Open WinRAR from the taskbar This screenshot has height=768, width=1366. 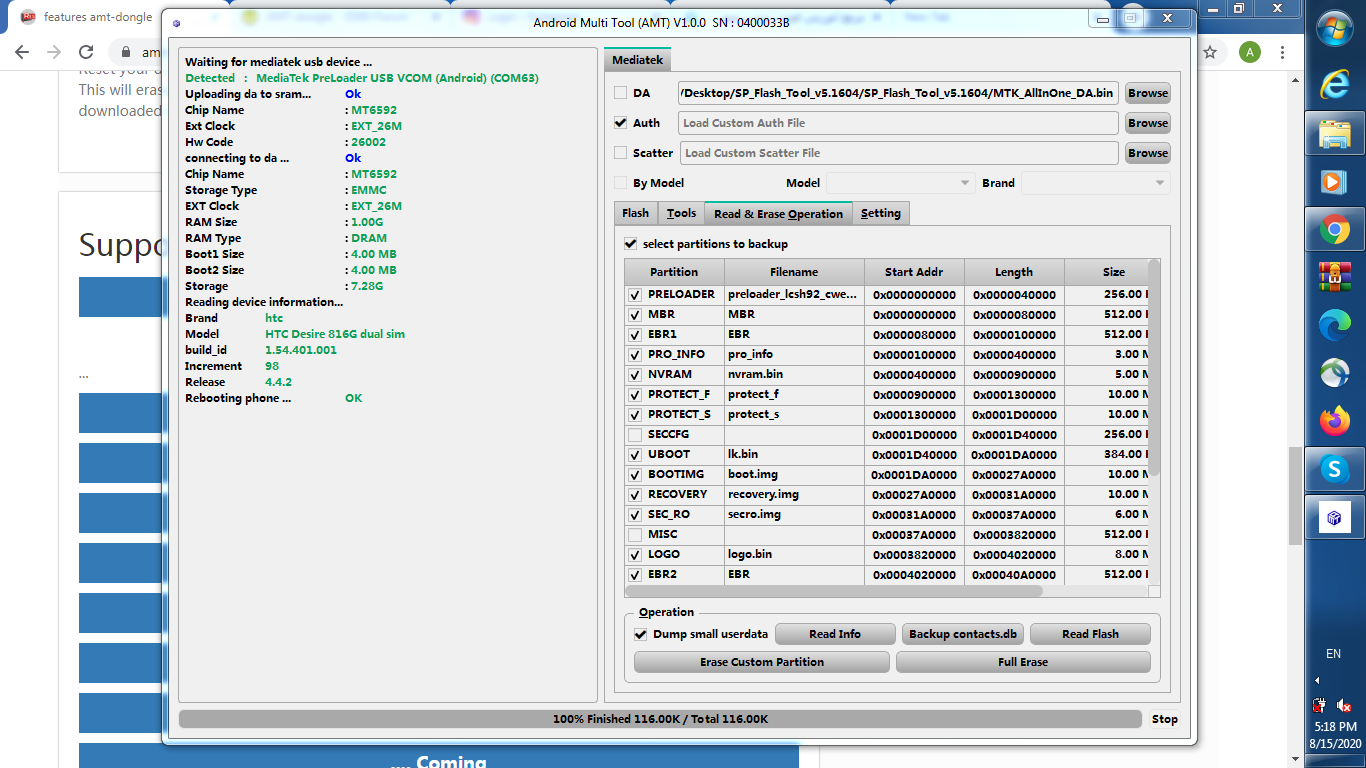pyautogui.click(x=1334, y=275)
